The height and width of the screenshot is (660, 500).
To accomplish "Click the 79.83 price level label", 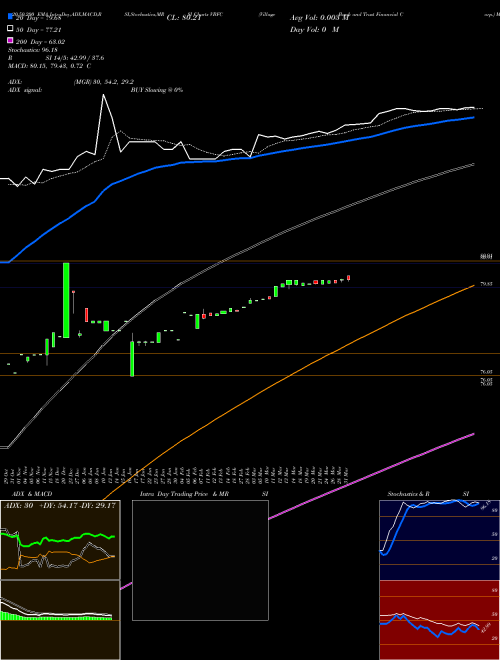I will pyautogui.click(x=486, y=284).
